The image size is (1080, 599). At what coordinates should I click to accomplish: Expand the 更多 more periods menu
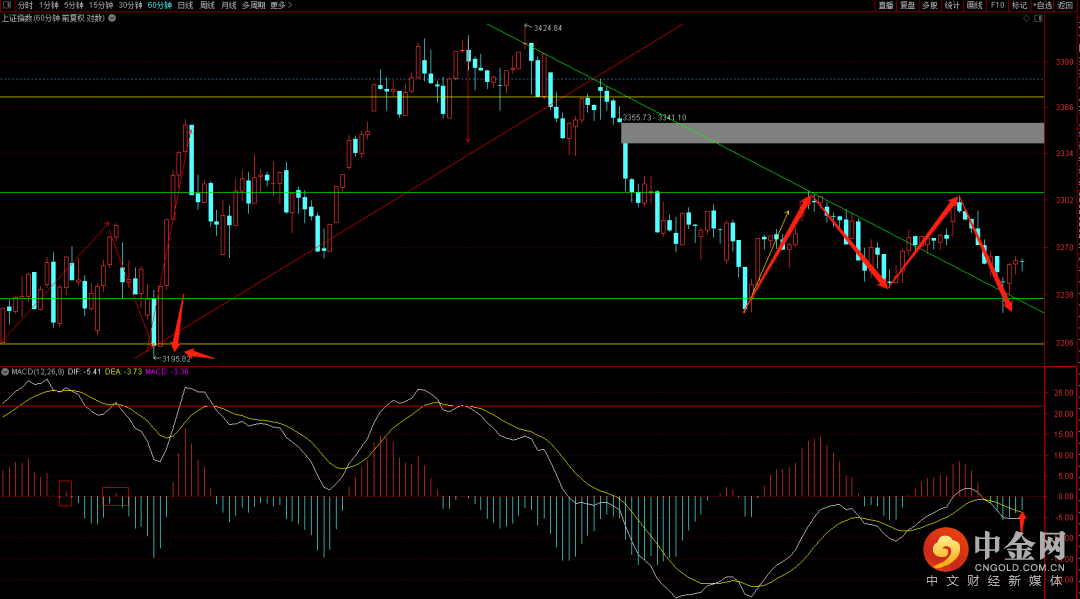point(281,5)
